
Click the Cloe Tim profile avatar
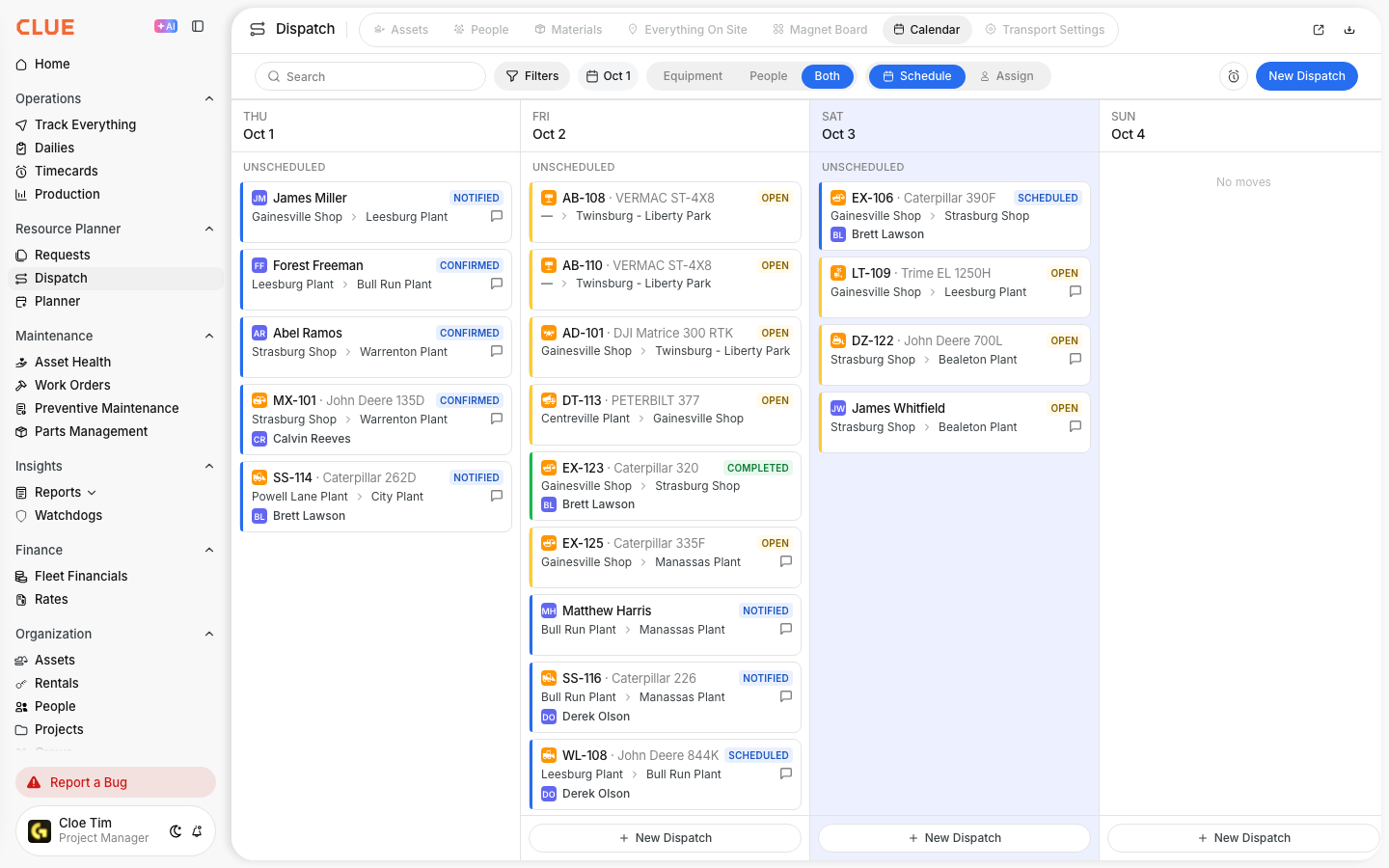click(x=40, y=830)
